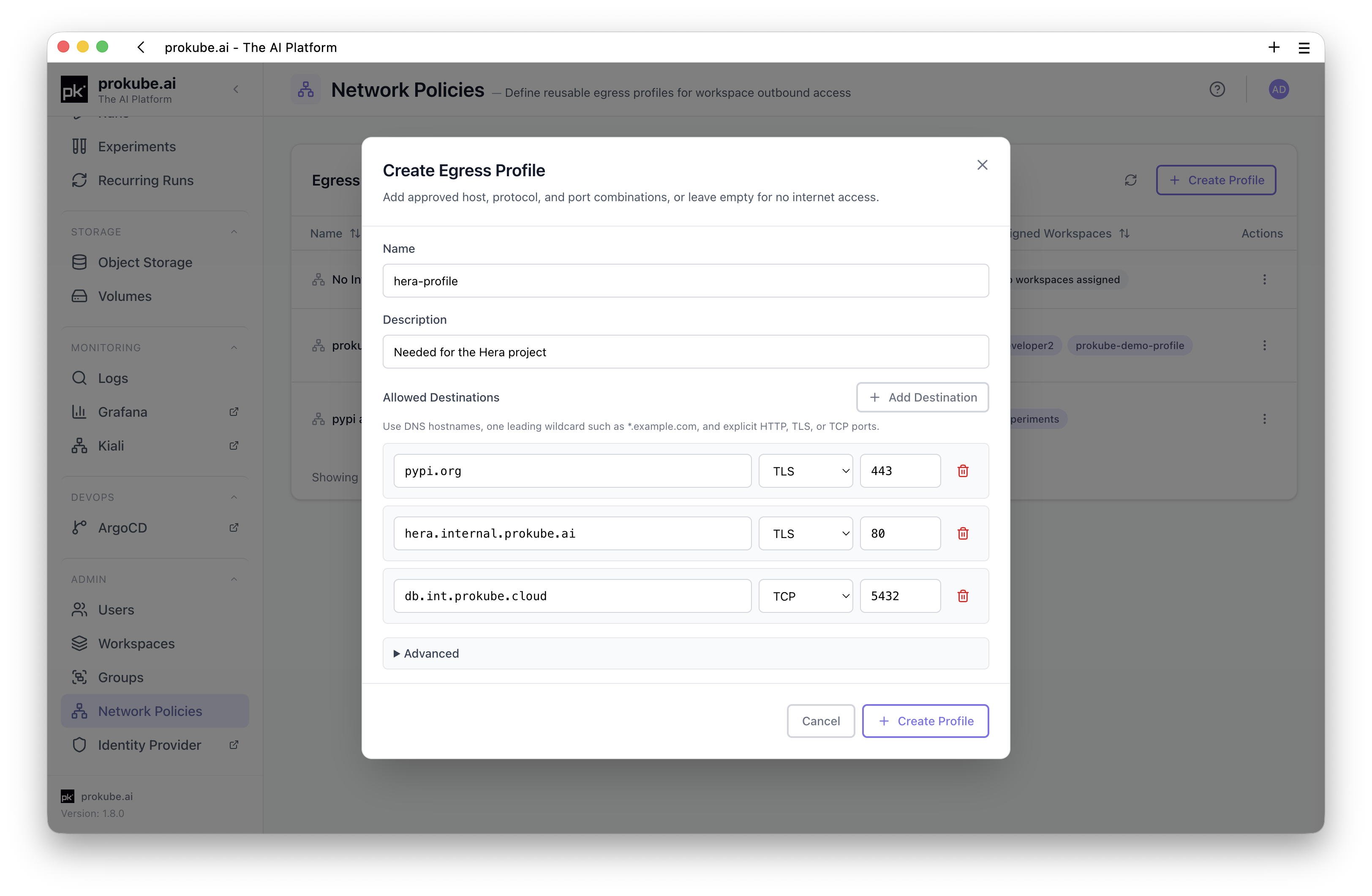This screenshot has height=896, width=1372.
Task: Collapse the sidebar with the chevron
Action: (236, 90)
